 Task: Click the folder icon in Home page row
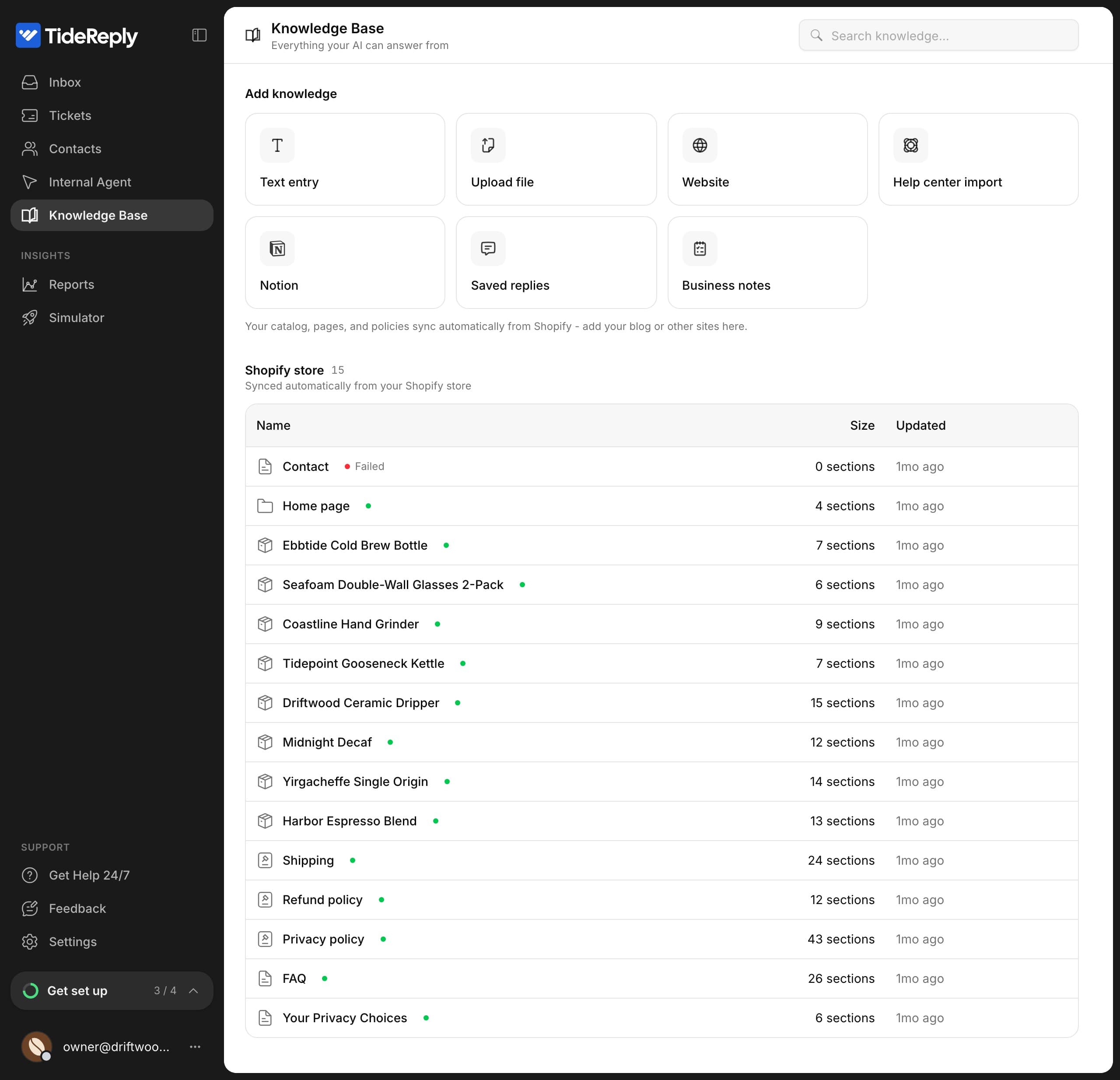click(265, 506)
